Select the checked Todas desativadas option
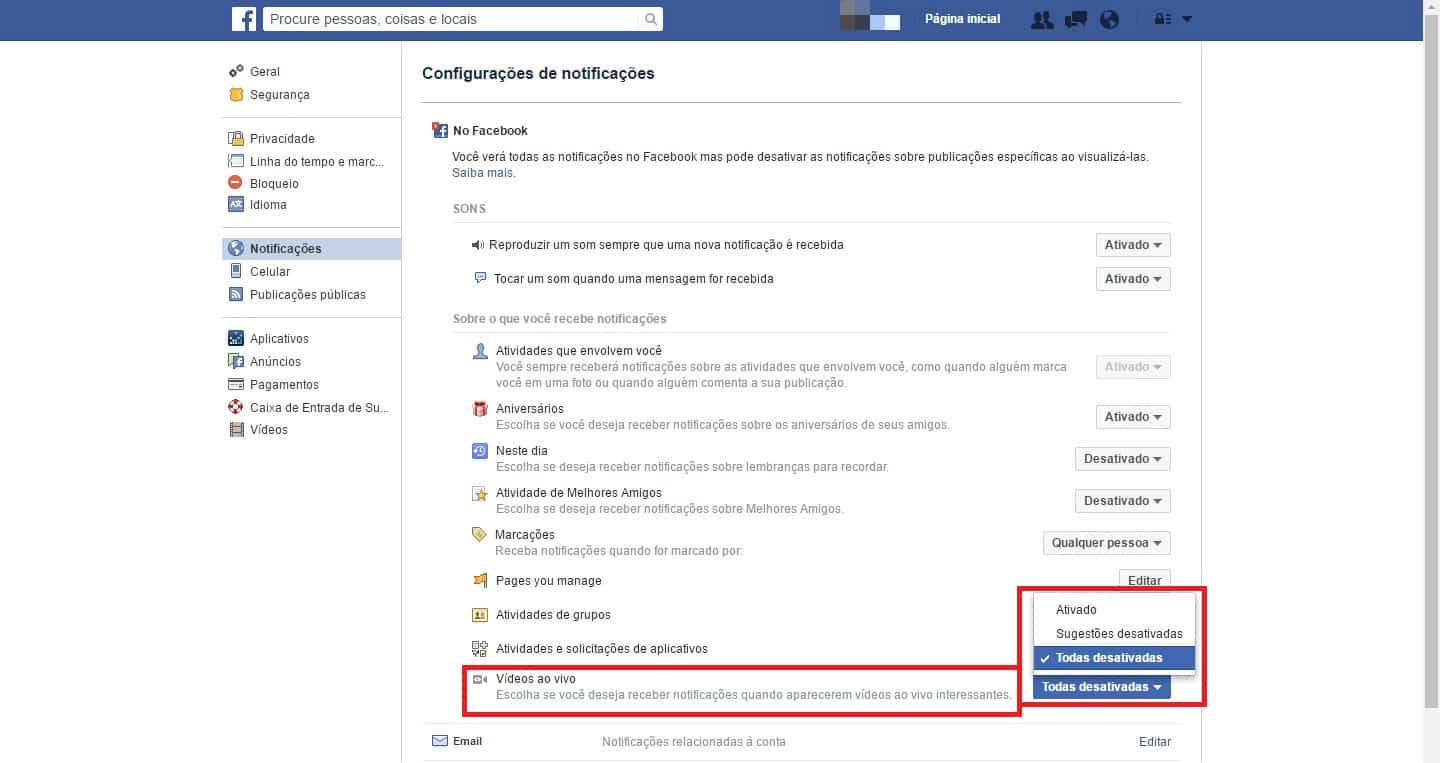 pyautogui.click(x=1114, y=658)
